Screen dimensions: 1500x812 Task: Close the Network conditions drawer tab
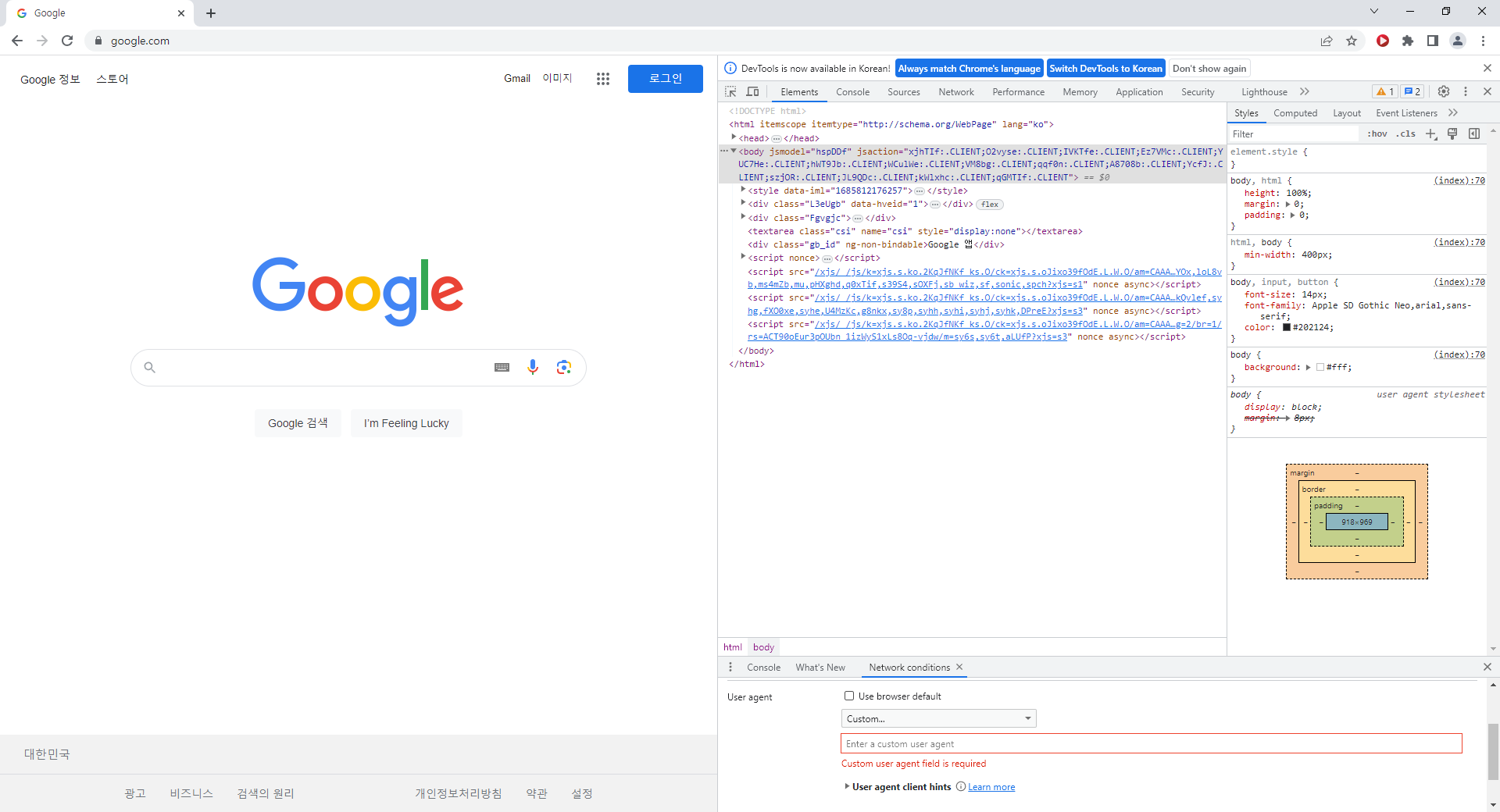959,667
